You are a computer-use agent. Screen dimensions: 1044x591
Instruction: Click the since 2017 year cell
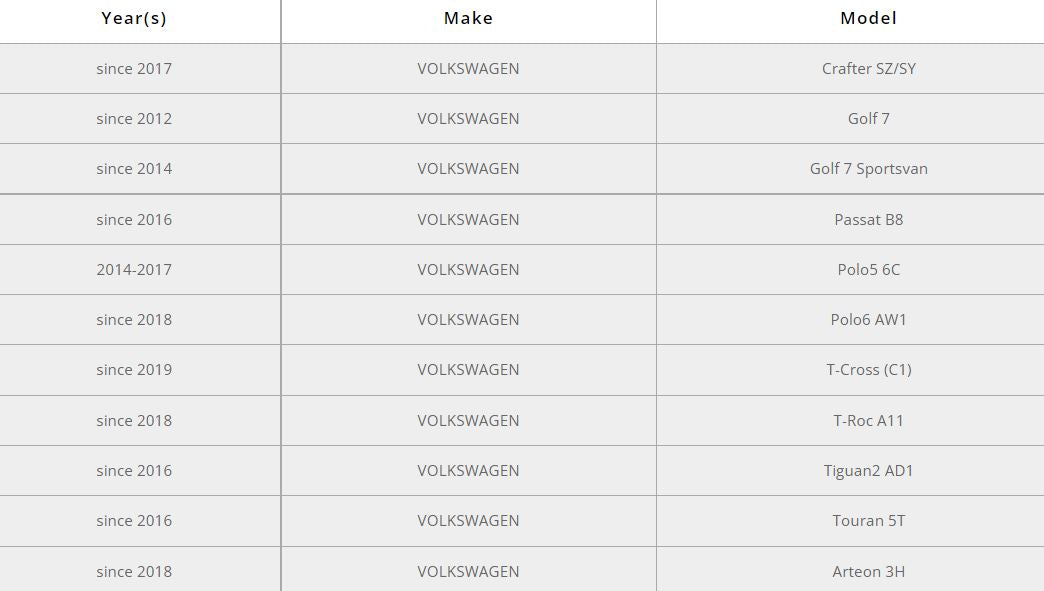tap(134, 69)
